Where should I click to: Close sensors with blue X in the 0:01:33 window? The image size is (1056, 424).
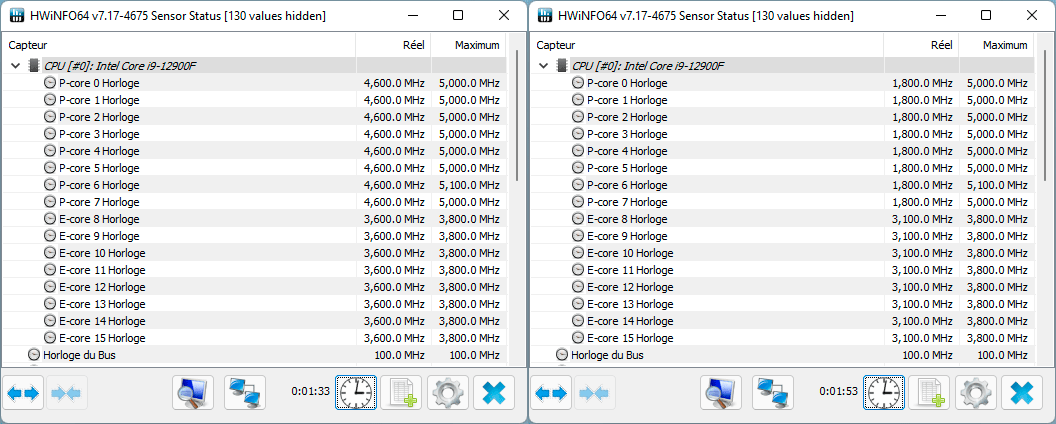click(x=493, y=394)
